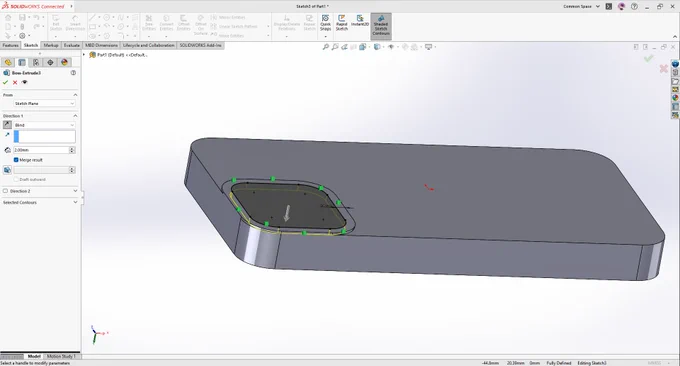This screenshot has height=366, width=680.
Task: Confirm with the green check in the viewport corner
Action: [x=648, y=58]
